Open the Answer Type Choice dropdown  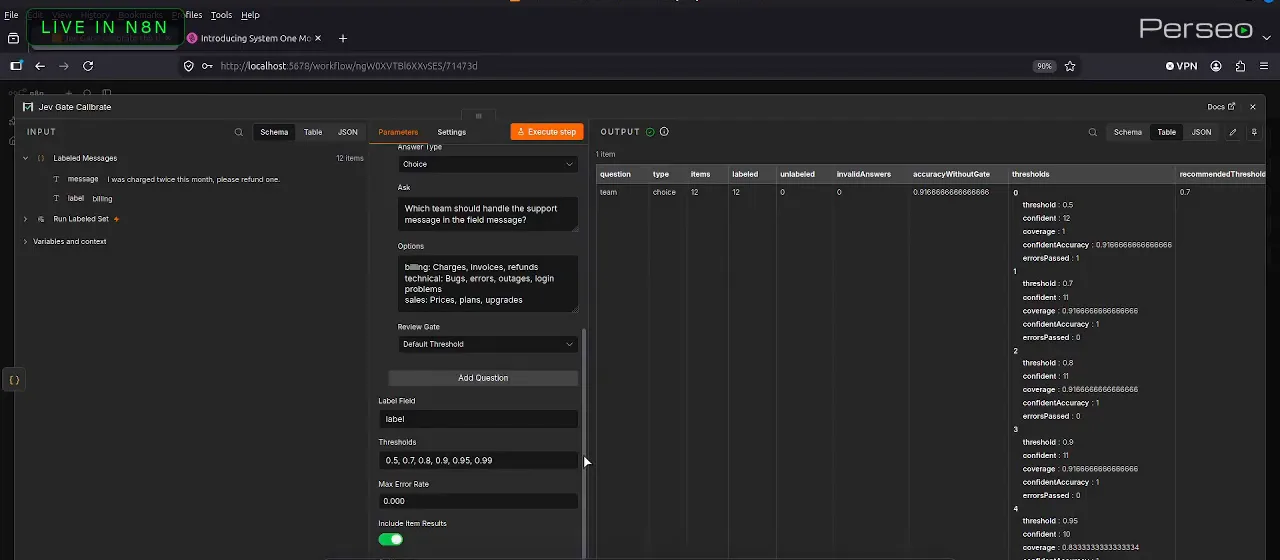[x=487, y=164]
